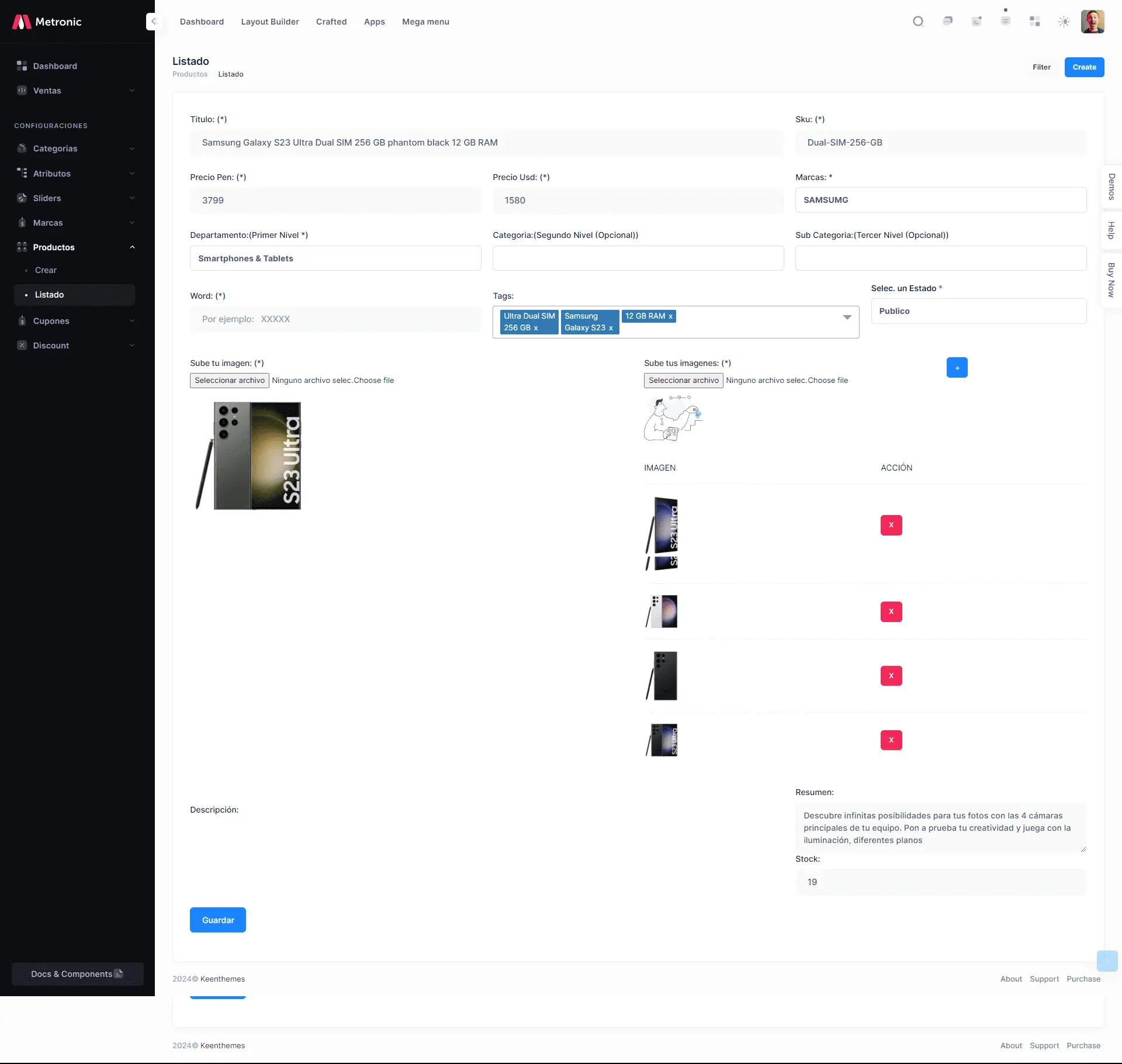The image size is (1122, 1064).
Task: Collapse sidebar with the arrow toggle
Action: tap(154, 22)
